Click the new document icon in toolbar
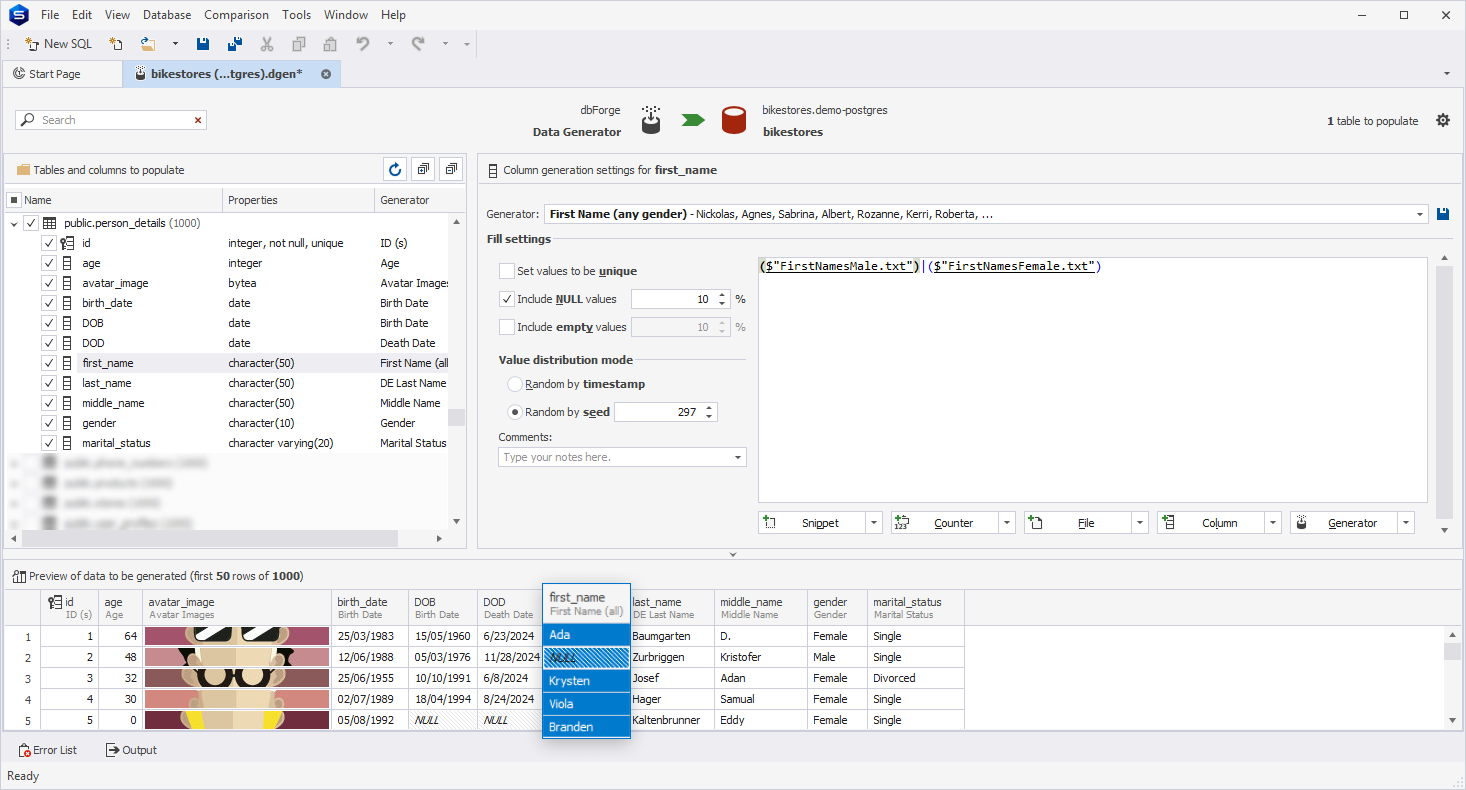The width and height of the screenshot is (1466, 790). click(x=116, y=44)
